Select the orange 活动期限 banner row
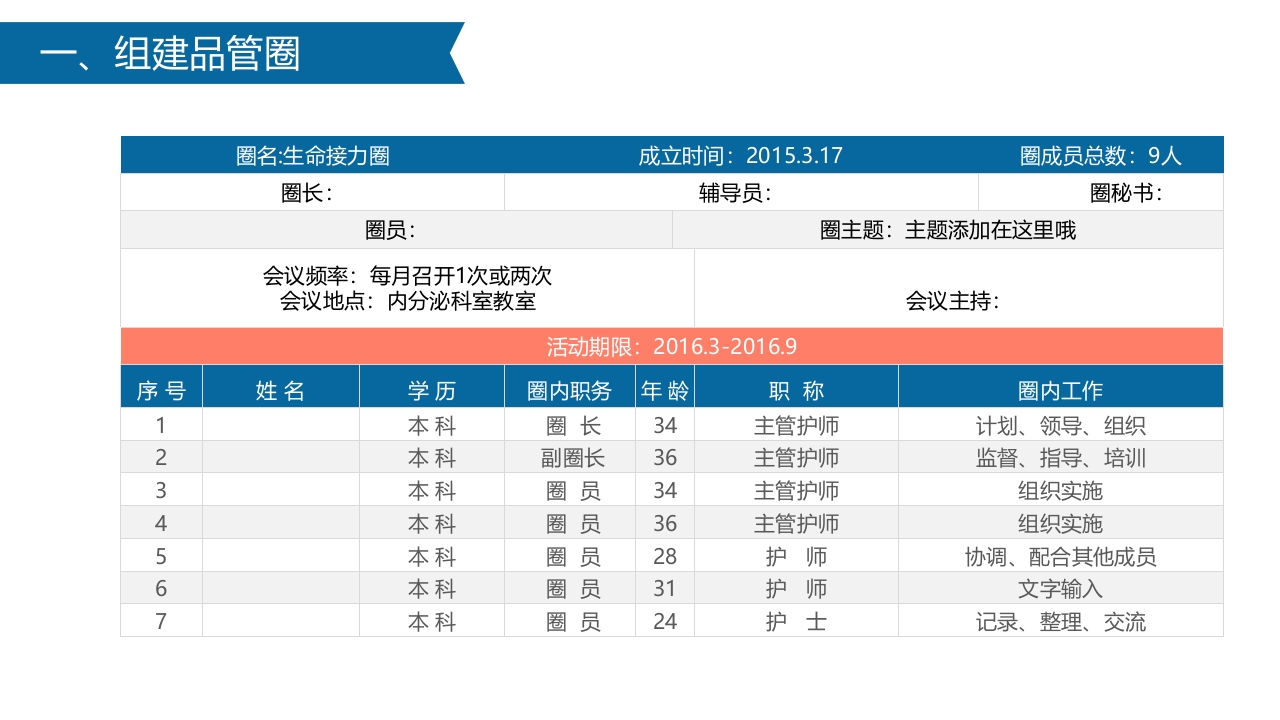Image resolution: width=1280 pixels, height=720 pixels. coord(672,346)
